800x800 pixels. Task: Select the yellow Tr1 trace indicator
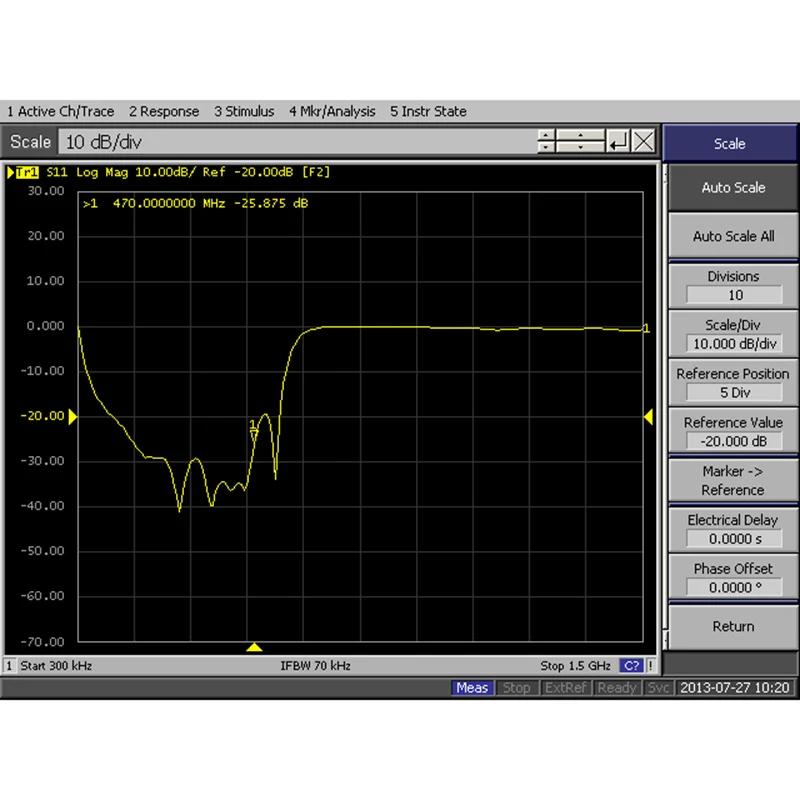coord(27,172)
